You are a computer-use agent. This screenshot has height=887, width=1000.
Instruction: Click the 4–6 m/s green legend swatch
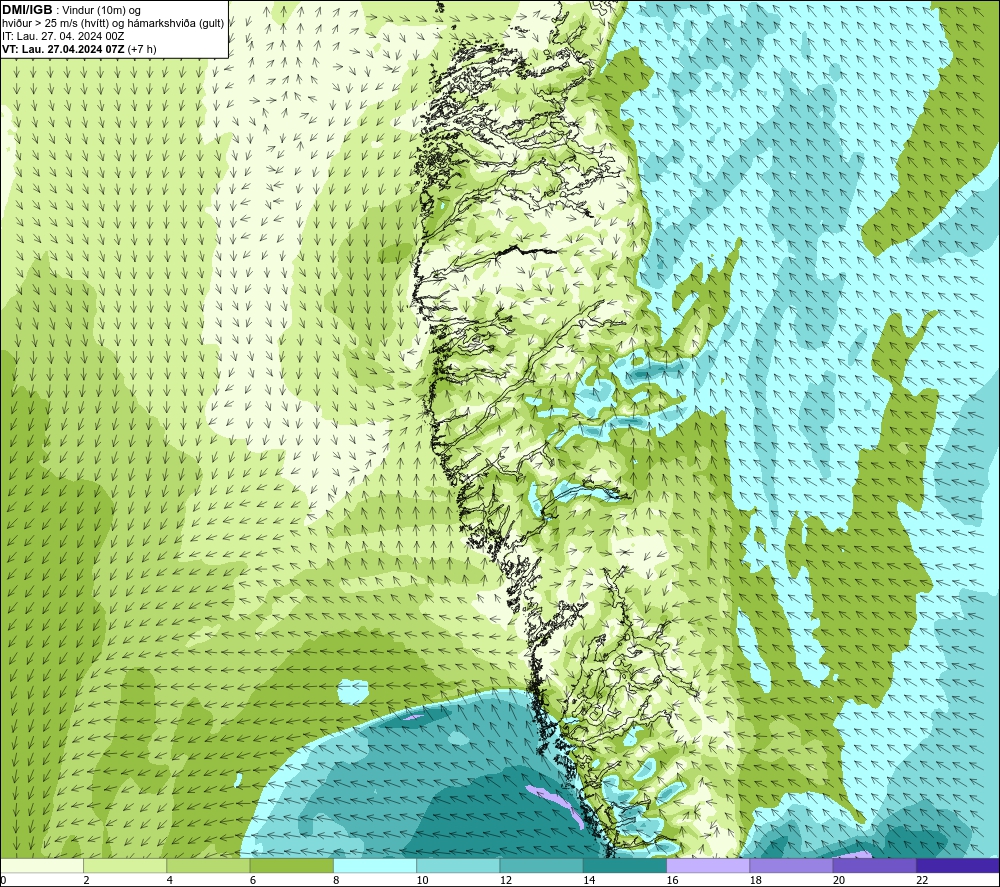click(x=209, y=865)
